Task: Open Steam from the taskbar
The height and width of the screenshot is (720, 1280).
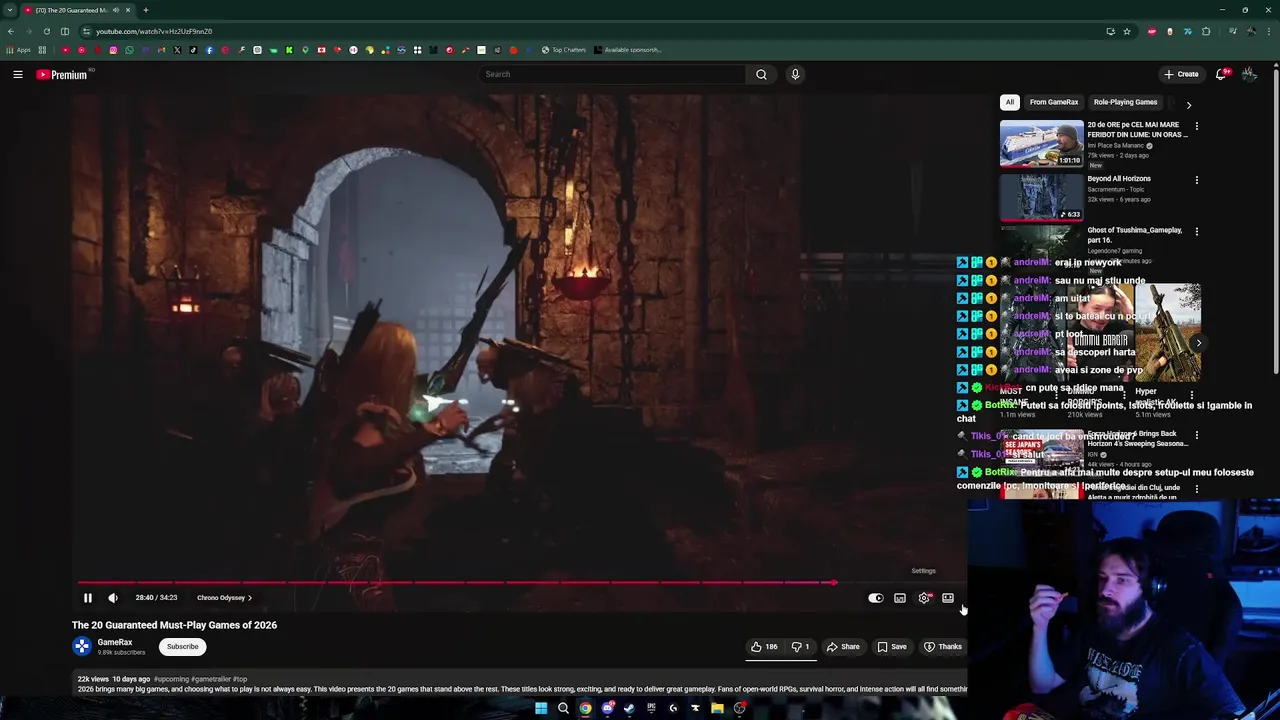Action: (x=629, y=708)
